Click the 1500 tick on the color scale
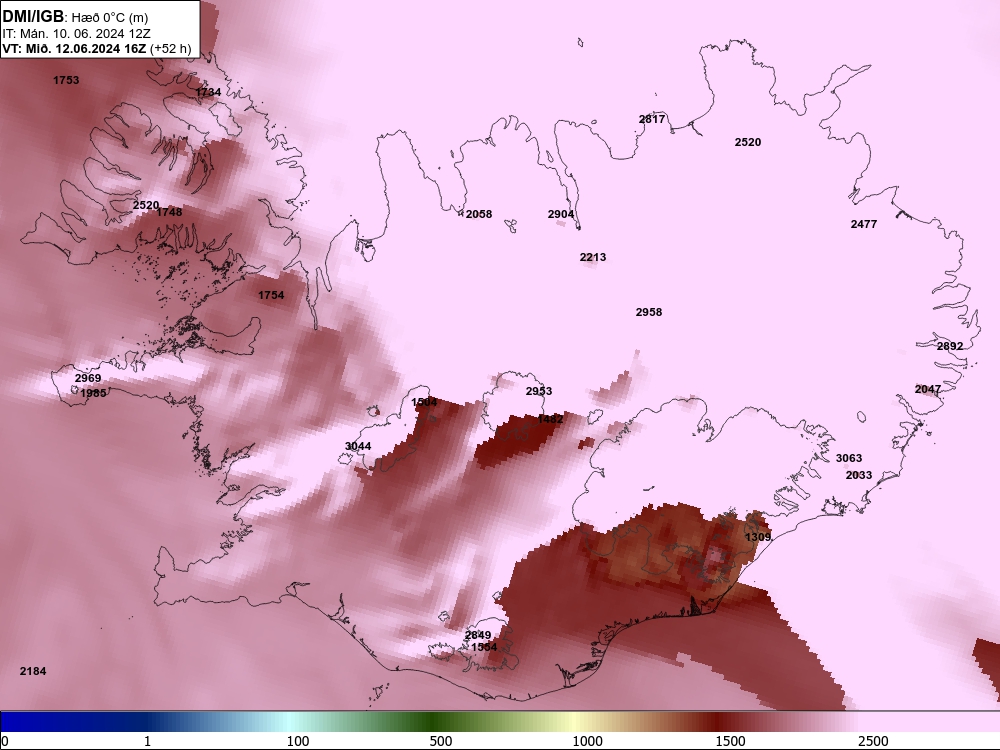Viewport: 1000px width, 750px height. tap(730, 741)
